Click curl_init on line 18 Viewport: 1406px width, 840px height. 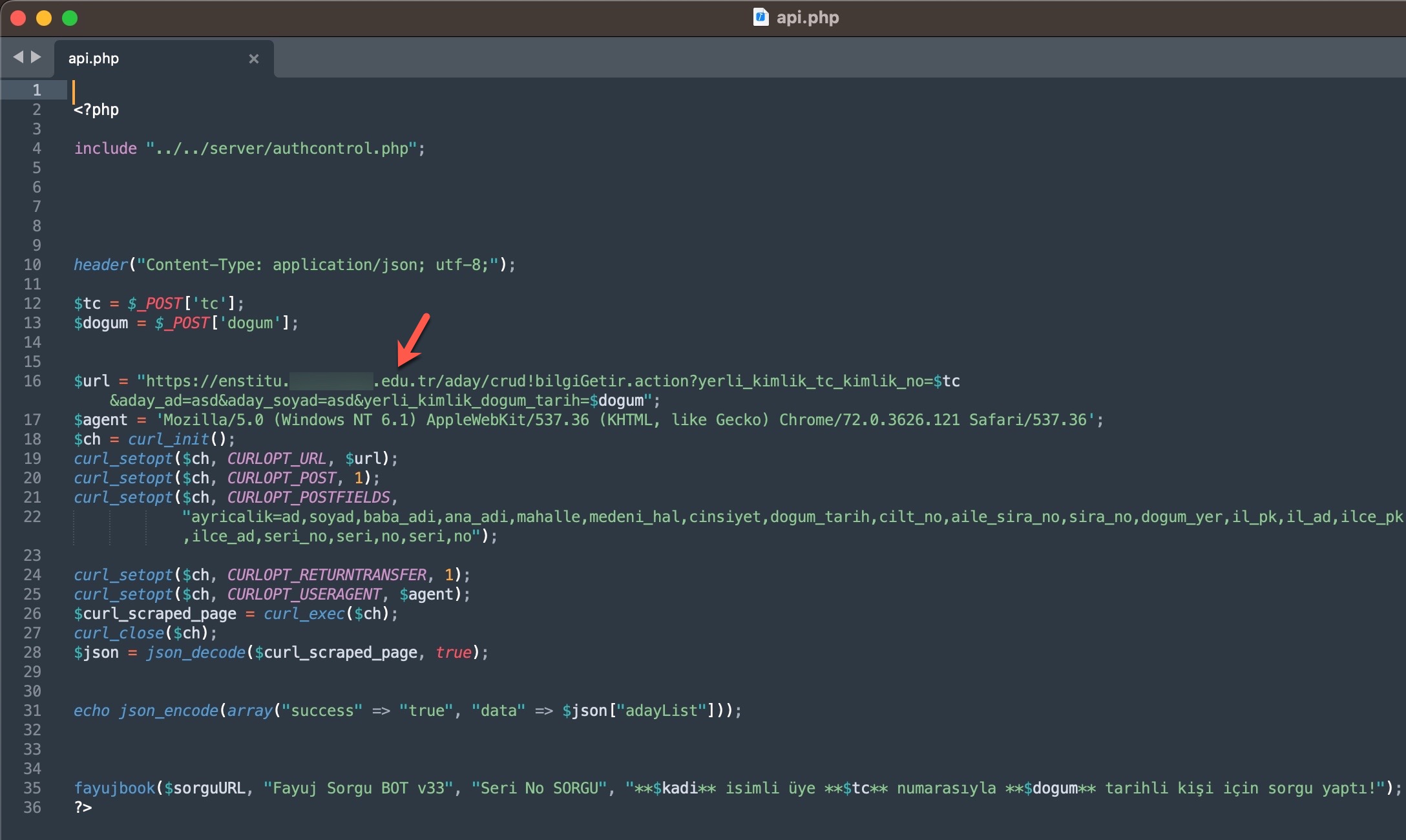pyautogui.click(x=169, y=439)
